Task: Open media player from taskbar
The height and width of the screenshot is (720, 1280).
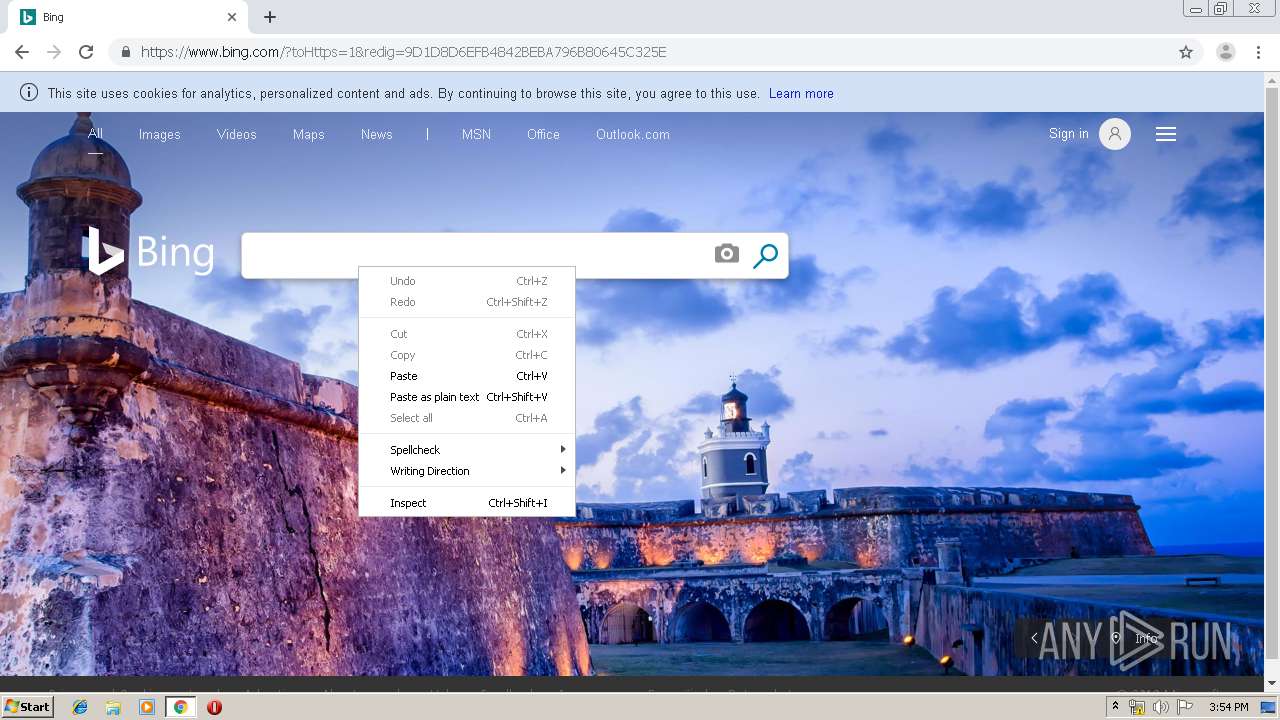Action: tap(147, 707)
